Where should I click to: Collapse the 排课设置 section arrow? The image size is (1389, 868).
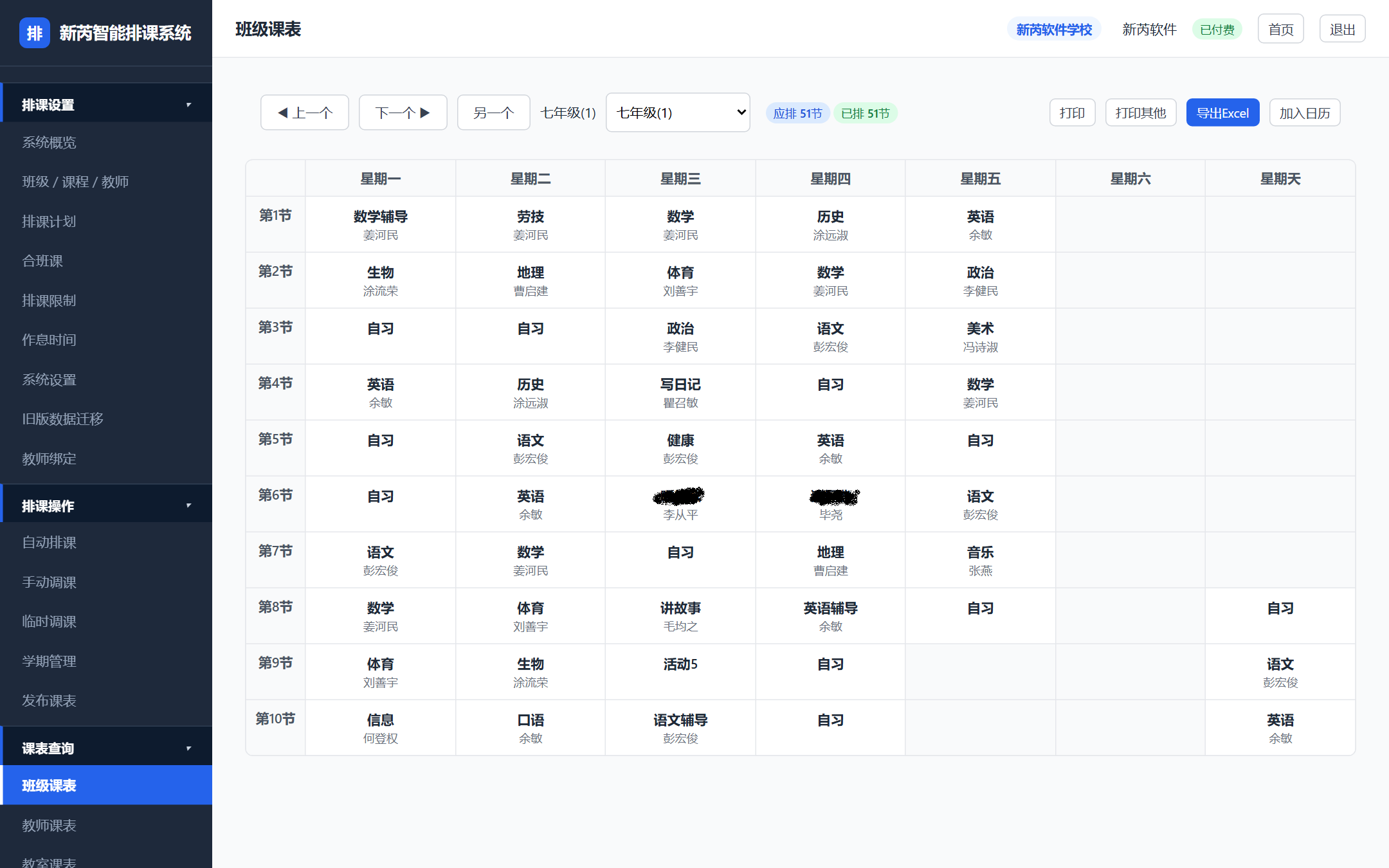(x=188, y=105)
